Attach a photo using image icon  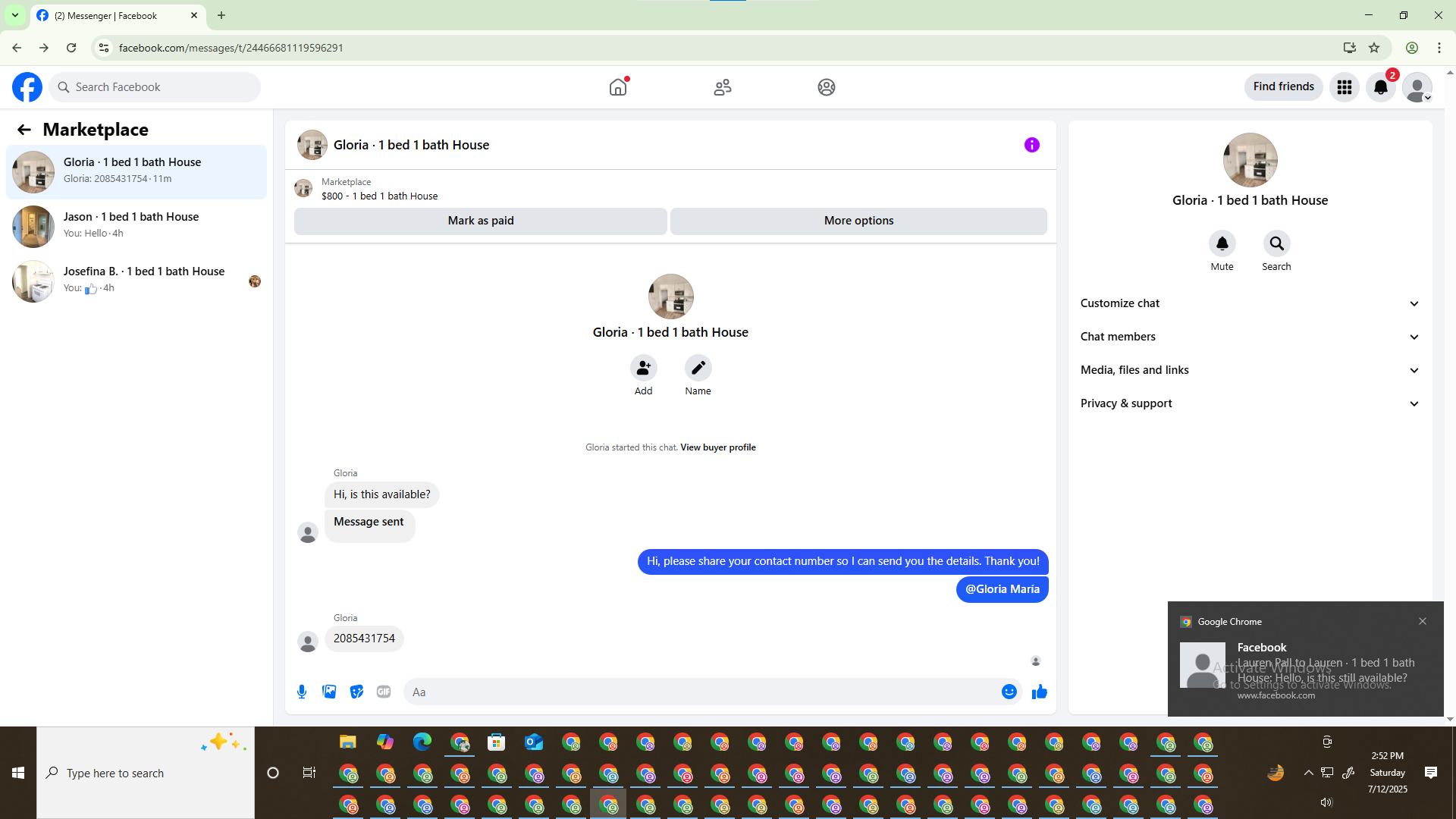[329, 692]
